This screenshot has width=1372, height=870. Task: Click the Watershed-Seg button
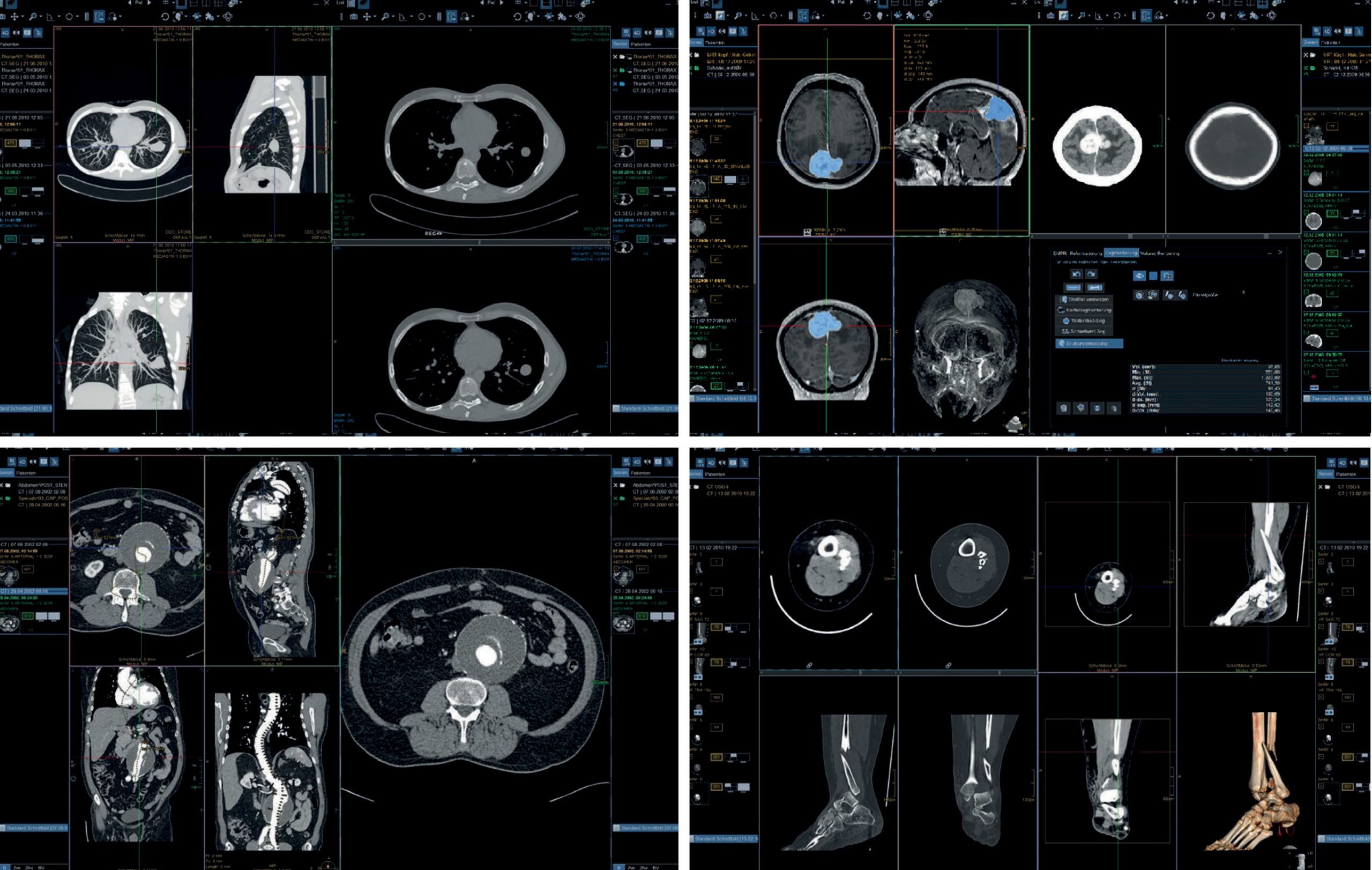pyautogui.click(x=1084, y=321)
